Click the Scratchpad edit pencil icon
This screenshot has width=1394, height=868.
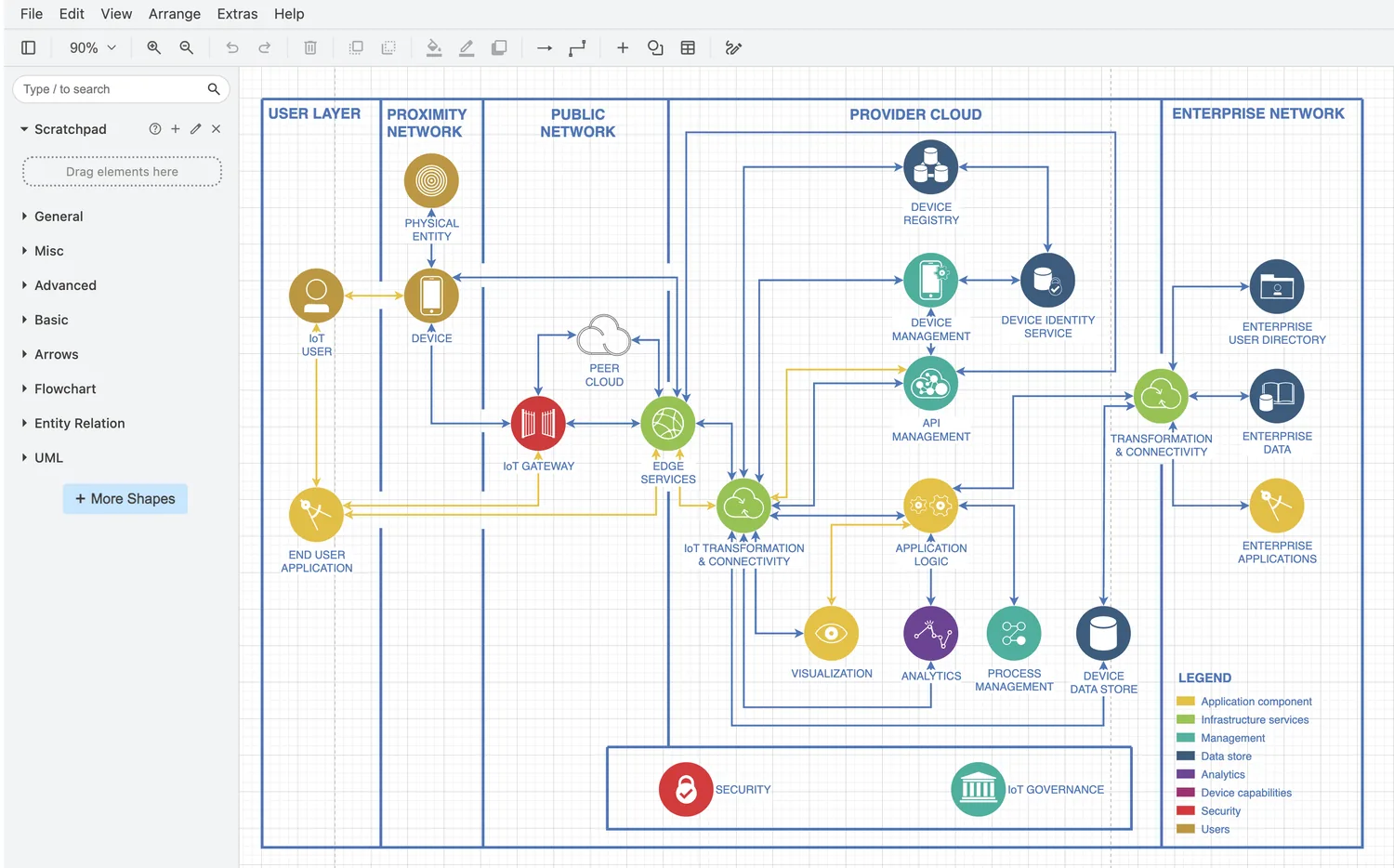pyautogui.click(x=196, y=129)
